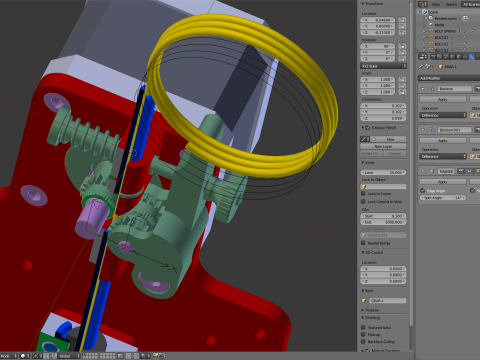Select the Object properties tab icon
The width and height of the screenshot is (480, 360).
click(458, 57)
